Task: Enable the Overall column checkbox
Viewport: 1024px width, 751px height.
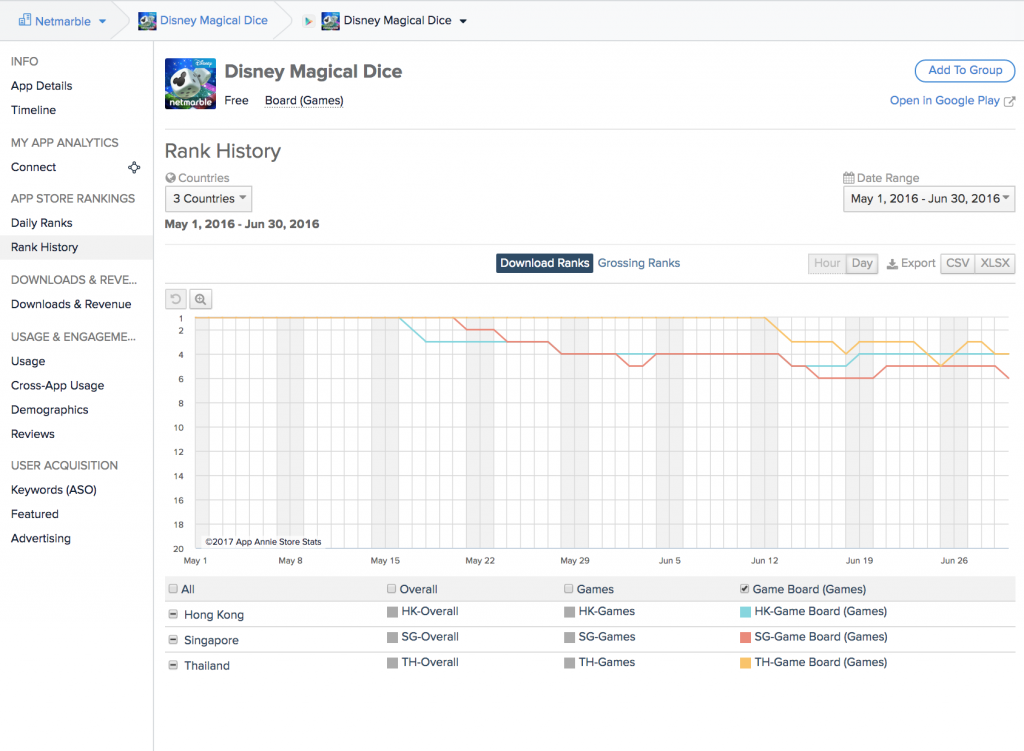Action: click(391, 588)
